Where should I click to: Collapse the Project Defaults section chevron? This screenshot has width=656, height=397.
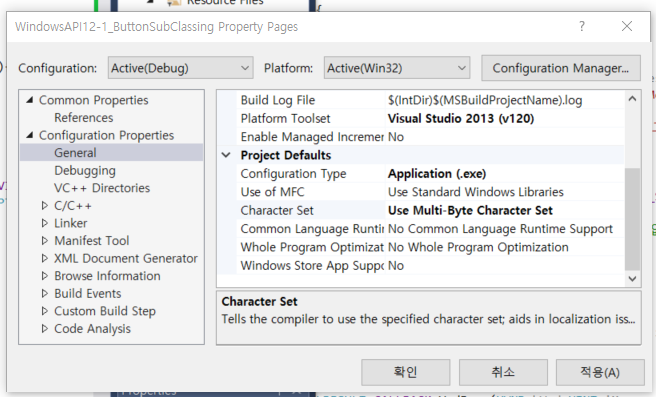226,155
